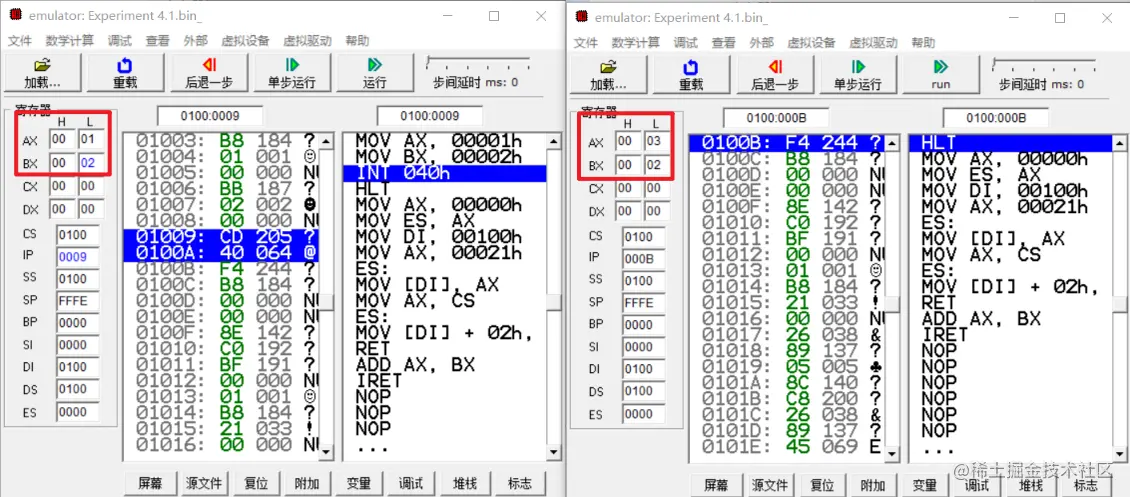The height and width of the screenshot is (497, 1130).
Task: Click 后退一步 (Step Back) in left emulator window
Action: click(209, 73)
